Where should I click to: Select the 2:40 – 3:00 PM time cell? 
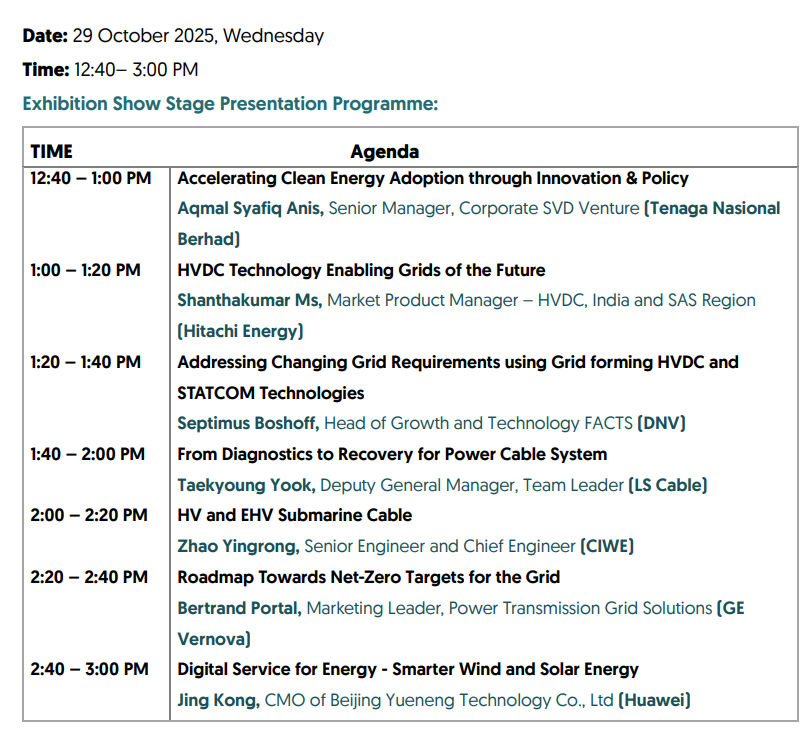[x=89, y=669]
